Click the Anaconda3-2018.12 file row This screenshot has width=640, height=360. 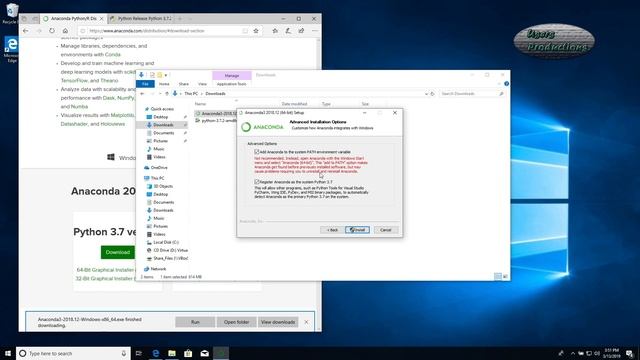[x=216, y=113]
